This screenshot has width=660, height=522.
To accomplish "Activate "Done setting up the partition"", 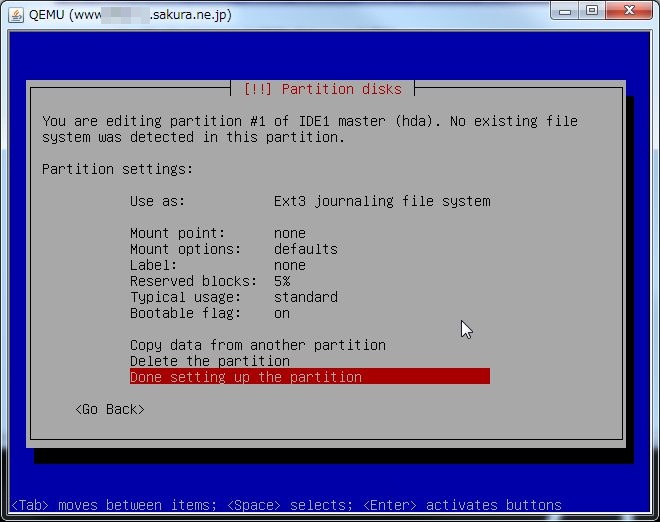I will [310, 377].
